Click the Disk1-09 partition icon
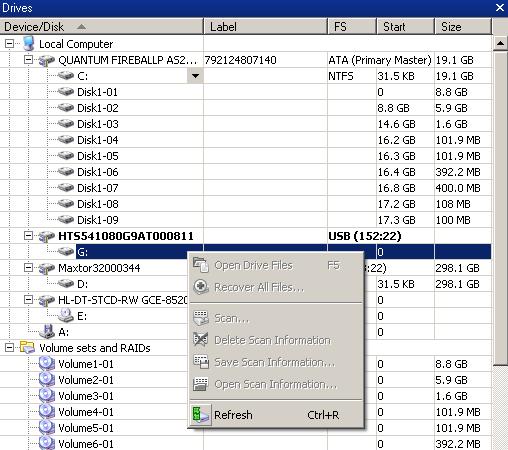The width and height of the screenshot is (508, 450). click(66, 220)
